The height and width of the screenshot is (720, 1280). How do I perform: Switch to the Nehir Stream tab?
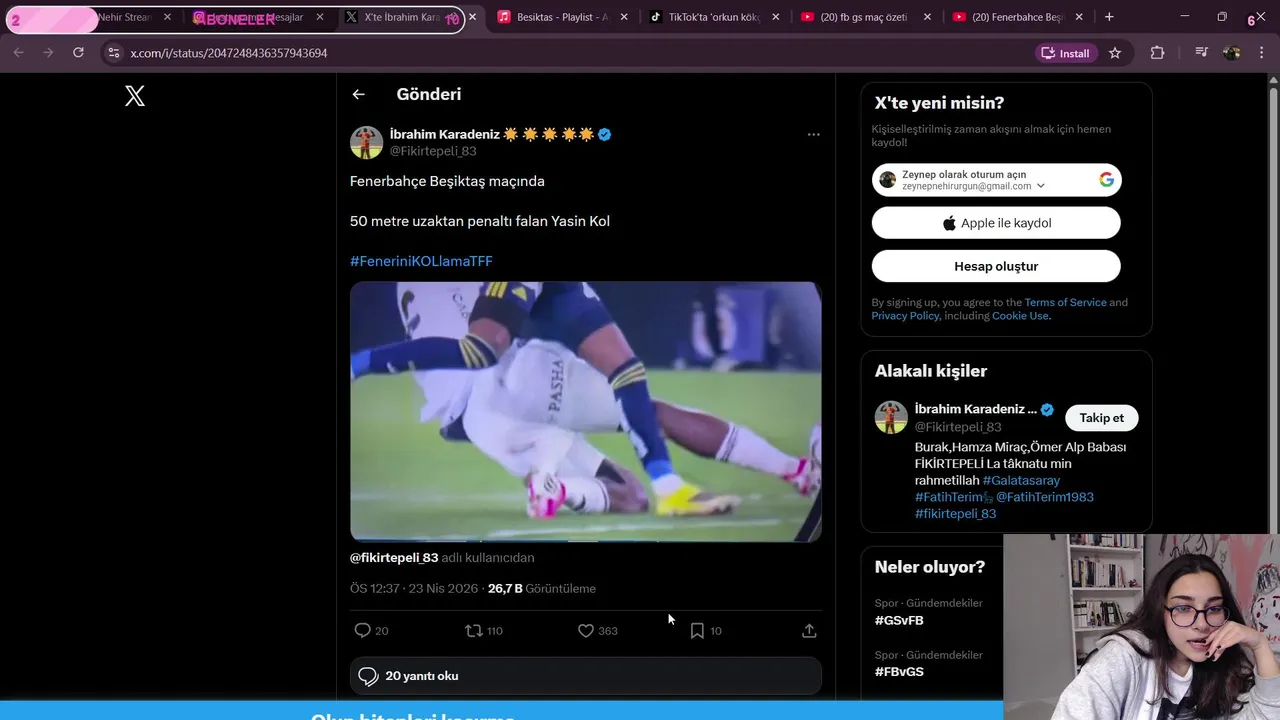[123, 17]
